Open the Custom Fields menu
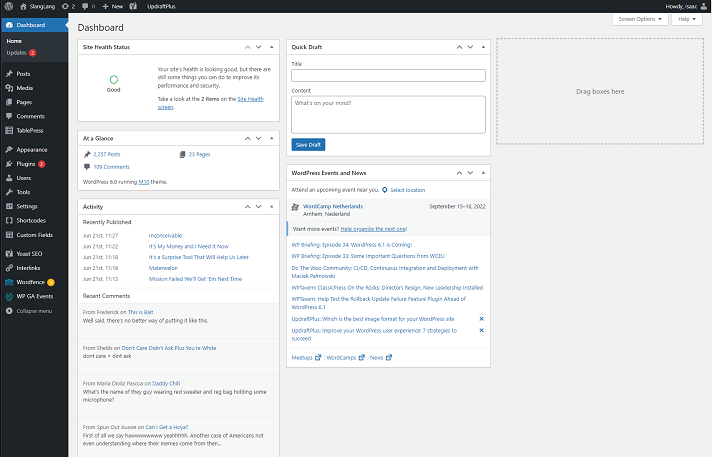 click(35, 235)
